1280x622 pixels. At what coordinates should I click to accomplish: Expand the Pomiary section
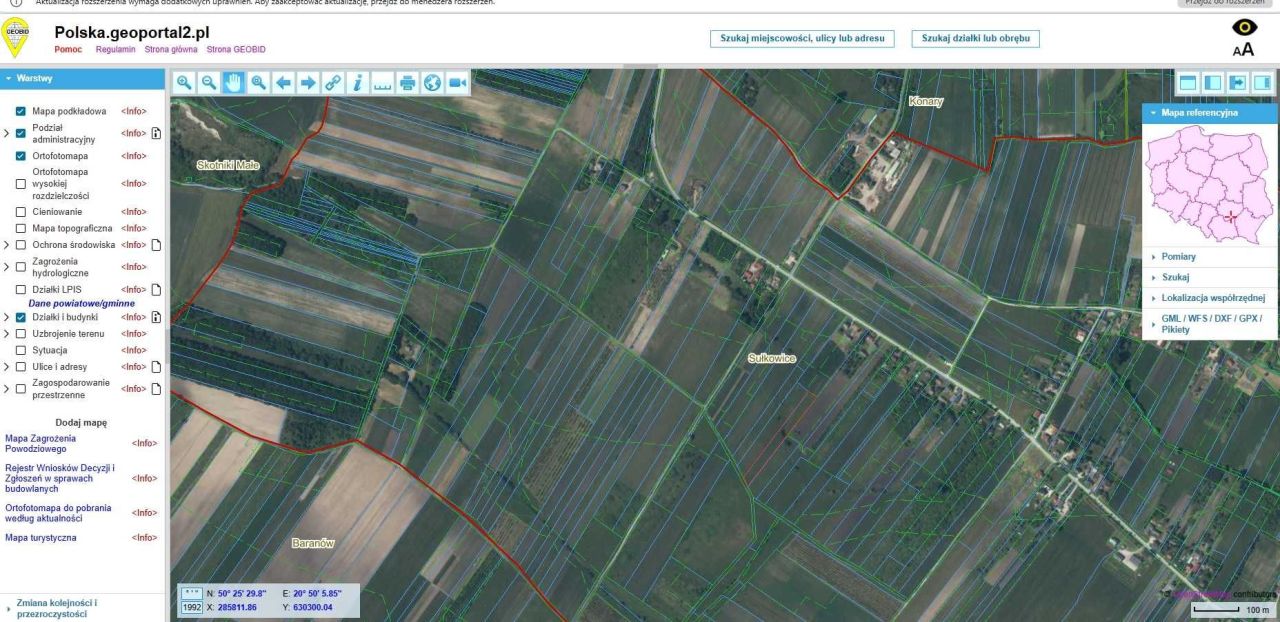coord(1210,257)
